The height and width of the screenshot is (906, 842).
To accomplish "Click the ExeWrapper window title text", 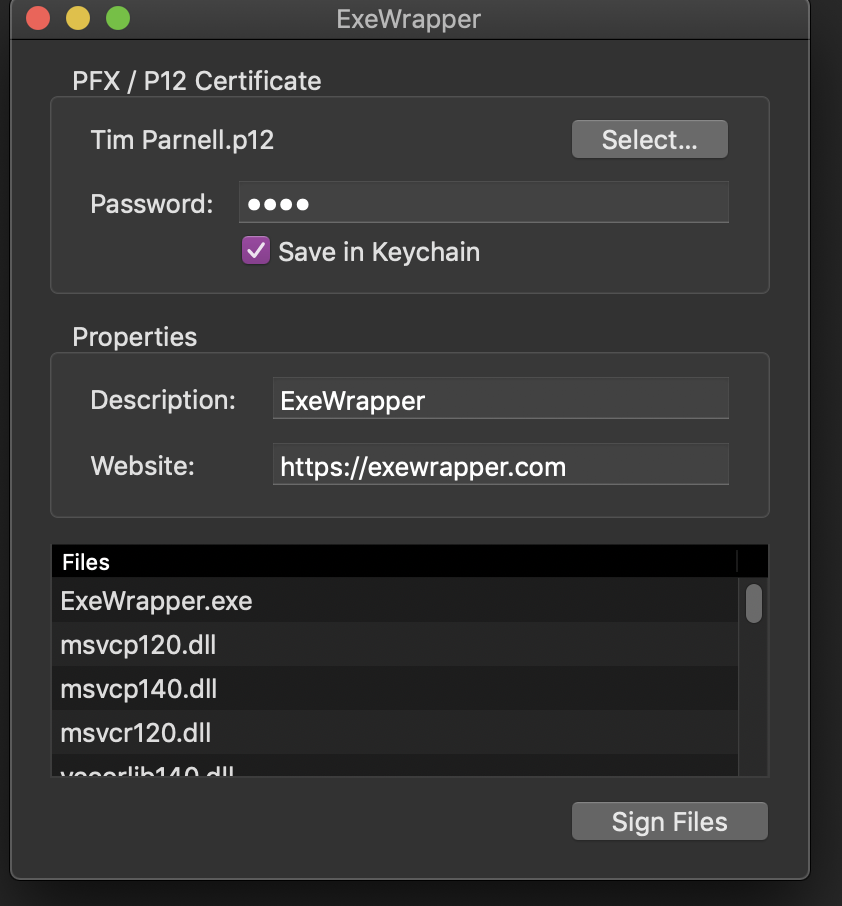I will pyautogui.click(x=409, y=18).
